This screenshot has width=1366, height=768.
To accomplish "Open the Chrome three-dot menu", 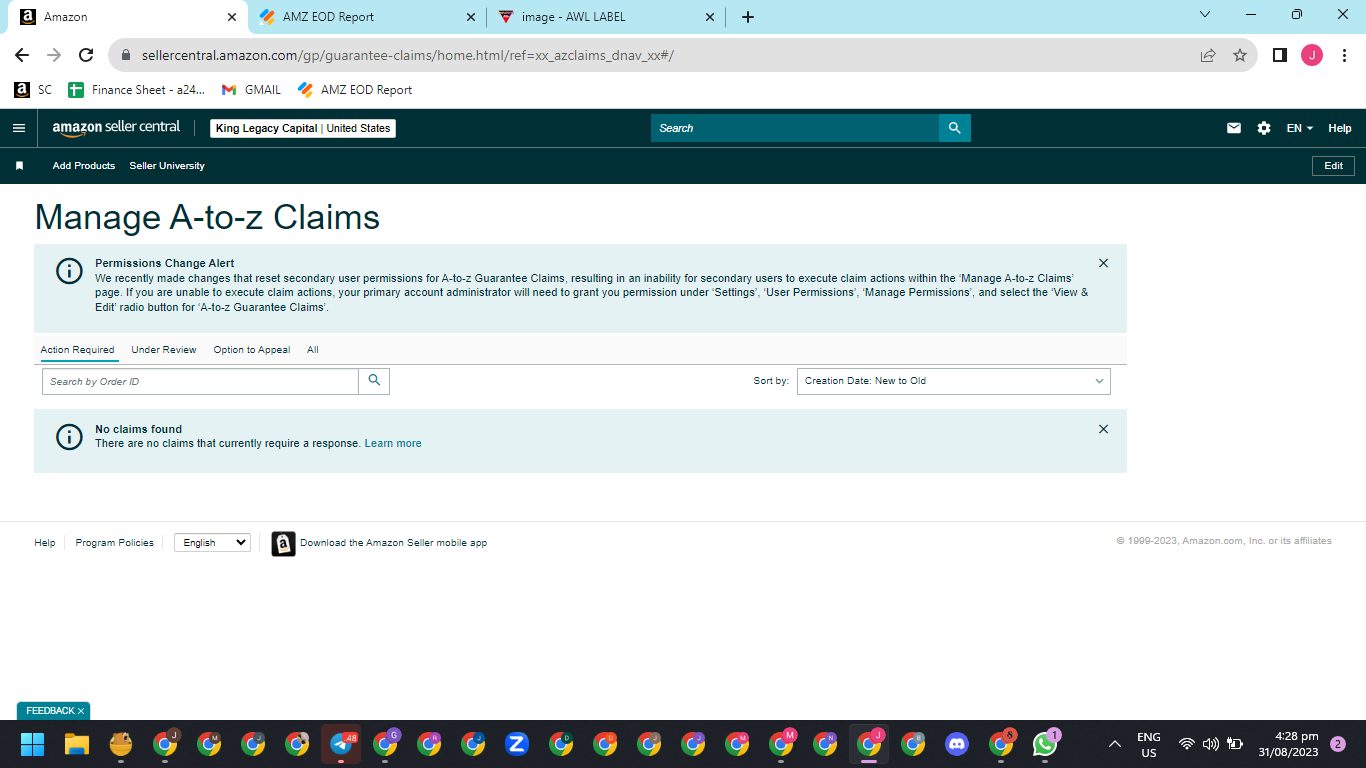I will 1344,55.
